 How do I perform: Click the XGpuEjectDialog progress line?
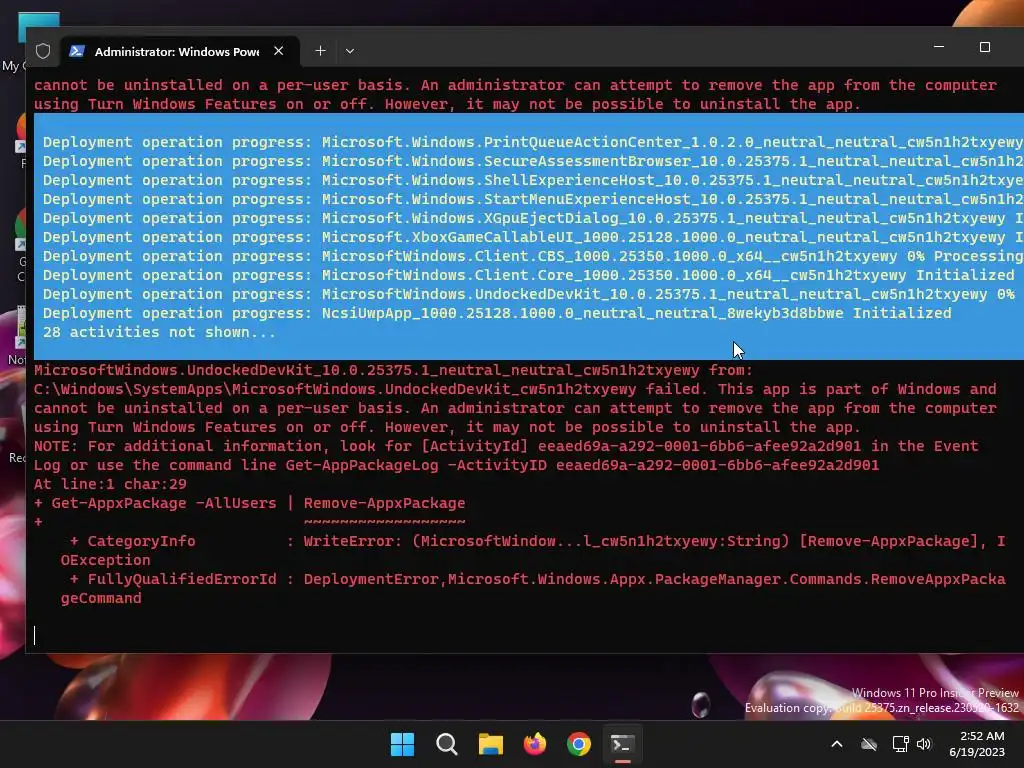point(533,218)
